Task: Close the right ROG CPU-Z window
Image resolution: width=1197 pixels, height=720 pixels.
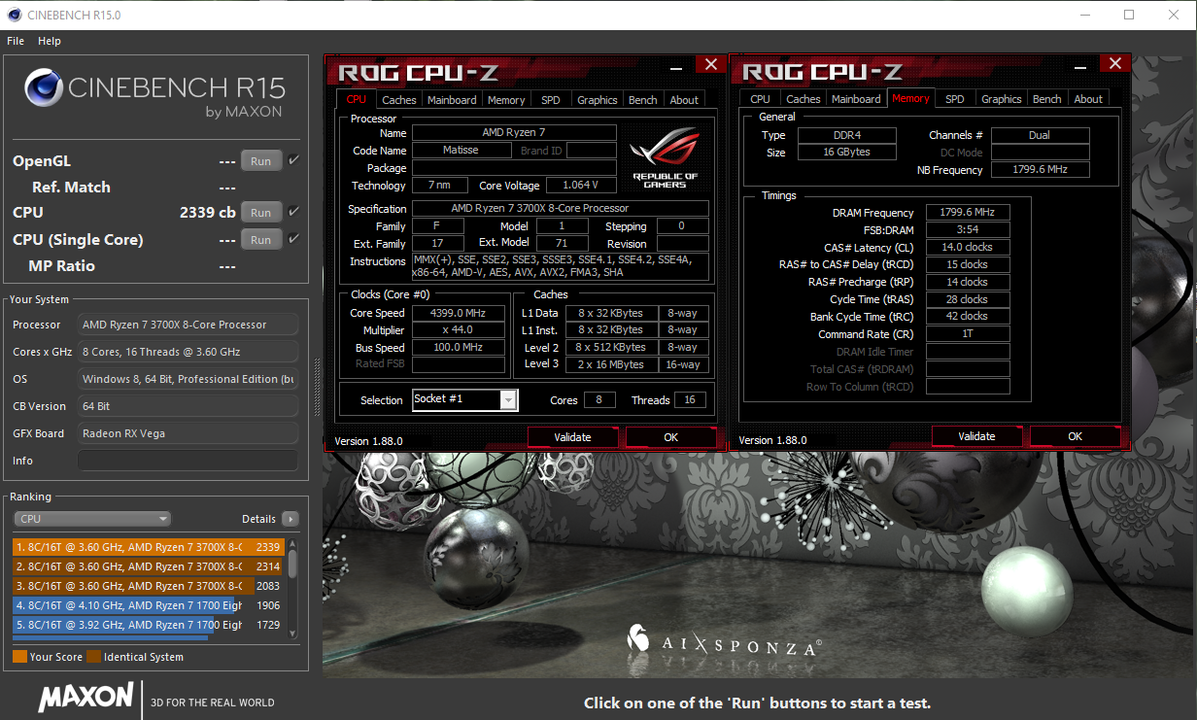Action: point(1115,63)
